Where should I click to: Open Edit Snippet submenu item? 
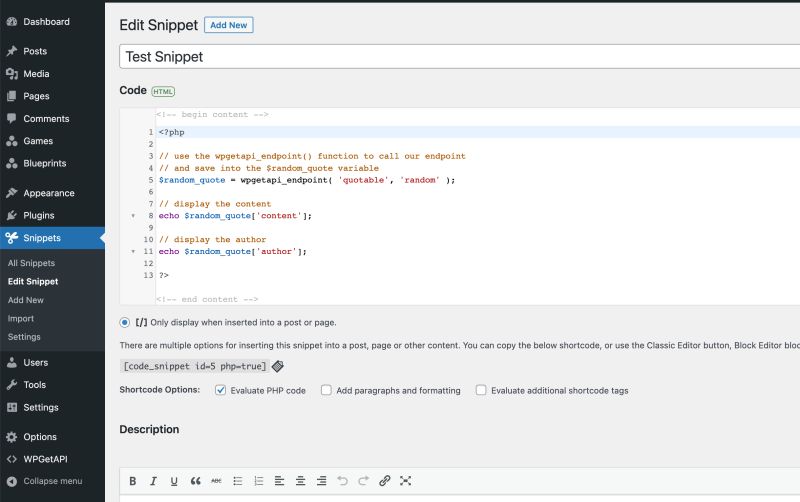coord(33,282)
